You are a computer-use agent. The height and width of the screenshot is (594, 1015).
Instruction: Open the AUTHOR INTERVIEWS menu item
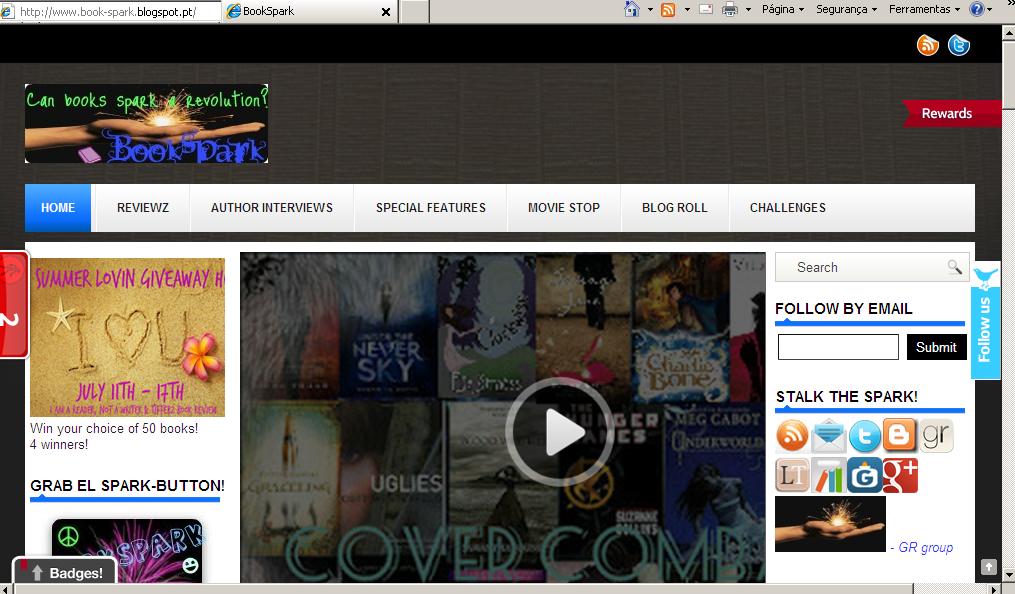click(272, 208)
